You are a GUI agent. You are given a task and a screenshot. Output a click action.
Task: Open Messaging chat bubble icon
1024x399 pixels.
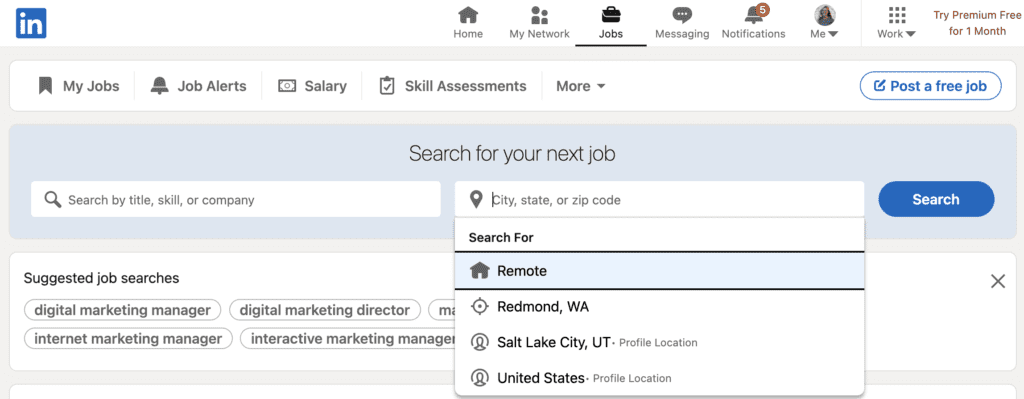point(682,15)
